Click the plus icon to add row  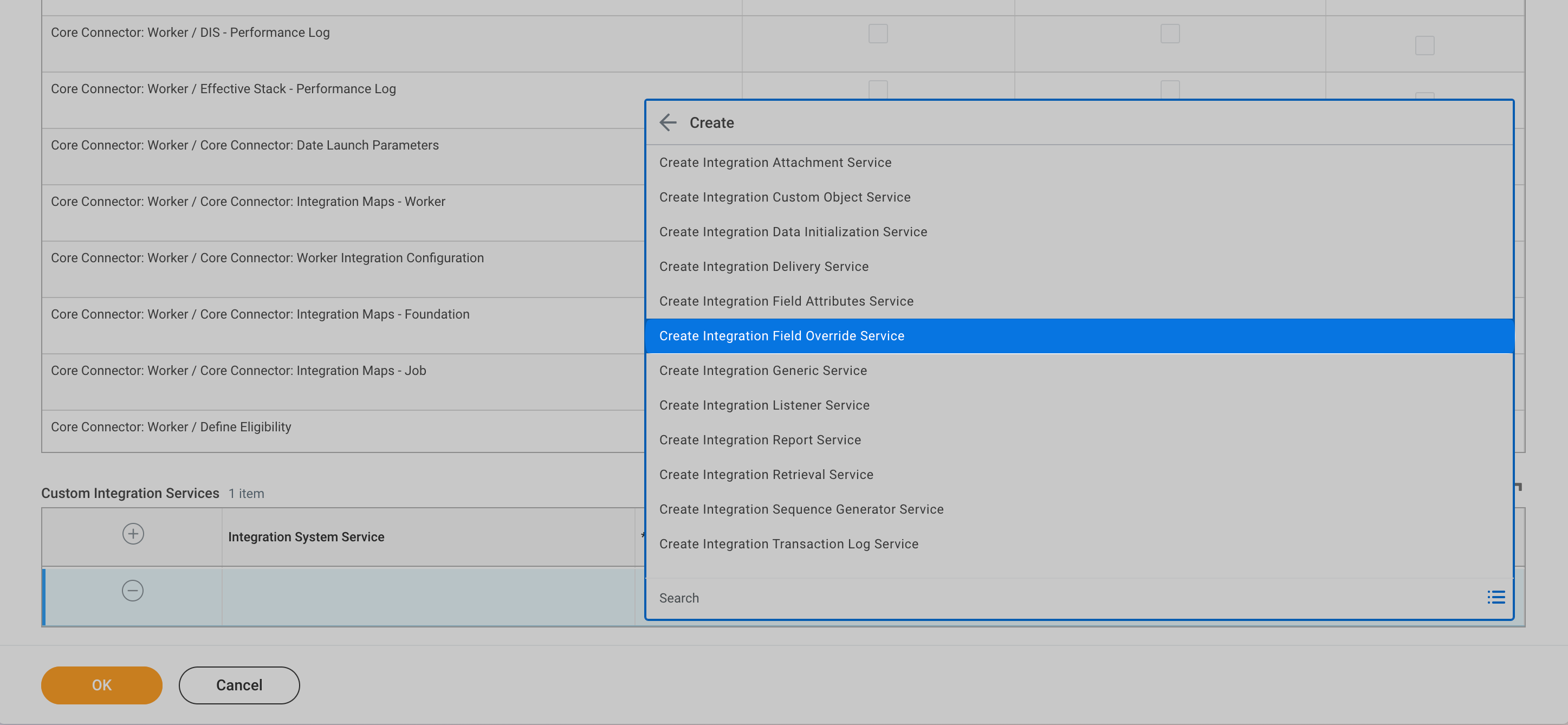click(x=133, y=534)
